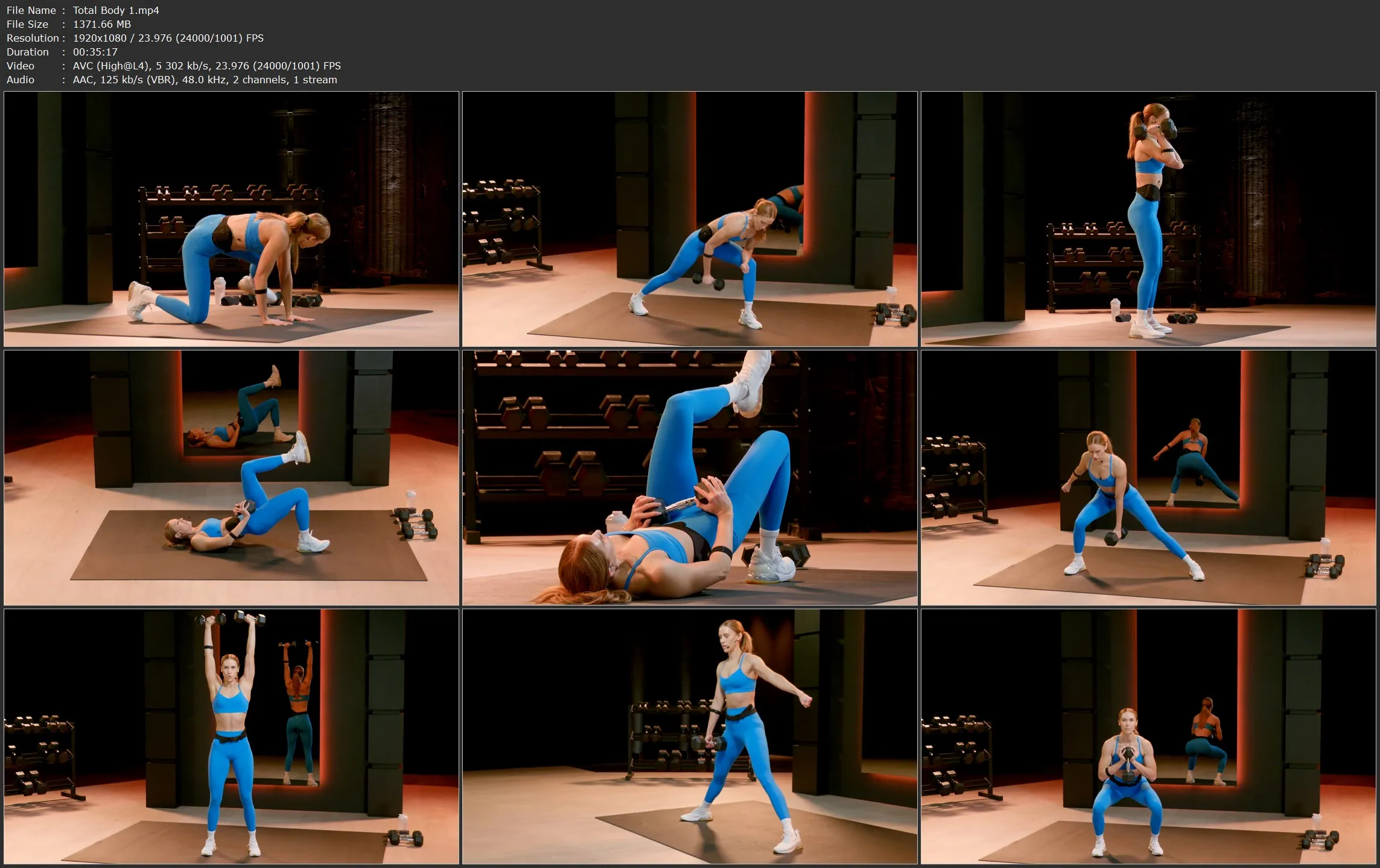The height and width of the screenshot is (868, 1380).
Task: Open close-up thumbnail of glute bridge with dumbbell
Action: click(690, 478)
